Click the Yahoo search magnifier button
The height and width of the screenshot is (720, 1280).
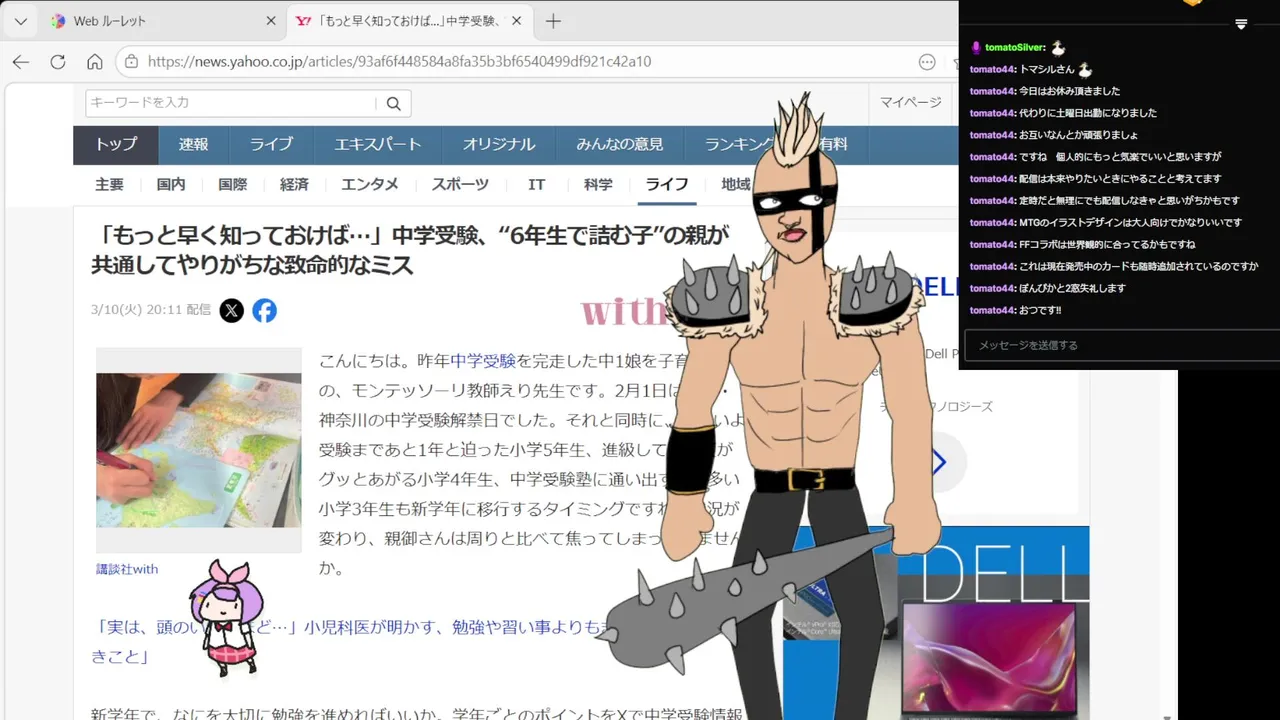pos(394,103)
